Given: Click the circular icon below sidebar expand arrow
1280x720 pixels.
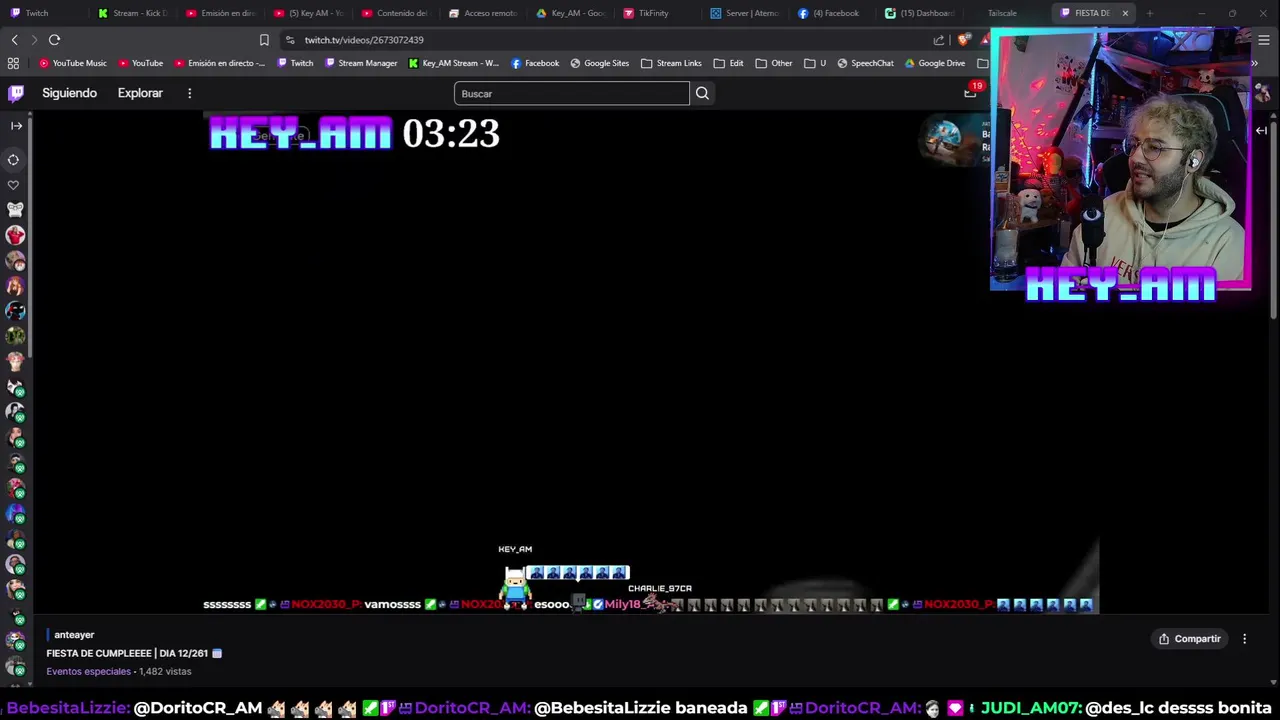Looking at the screenshot, I should pyautogui.click(x=14, y=160).
